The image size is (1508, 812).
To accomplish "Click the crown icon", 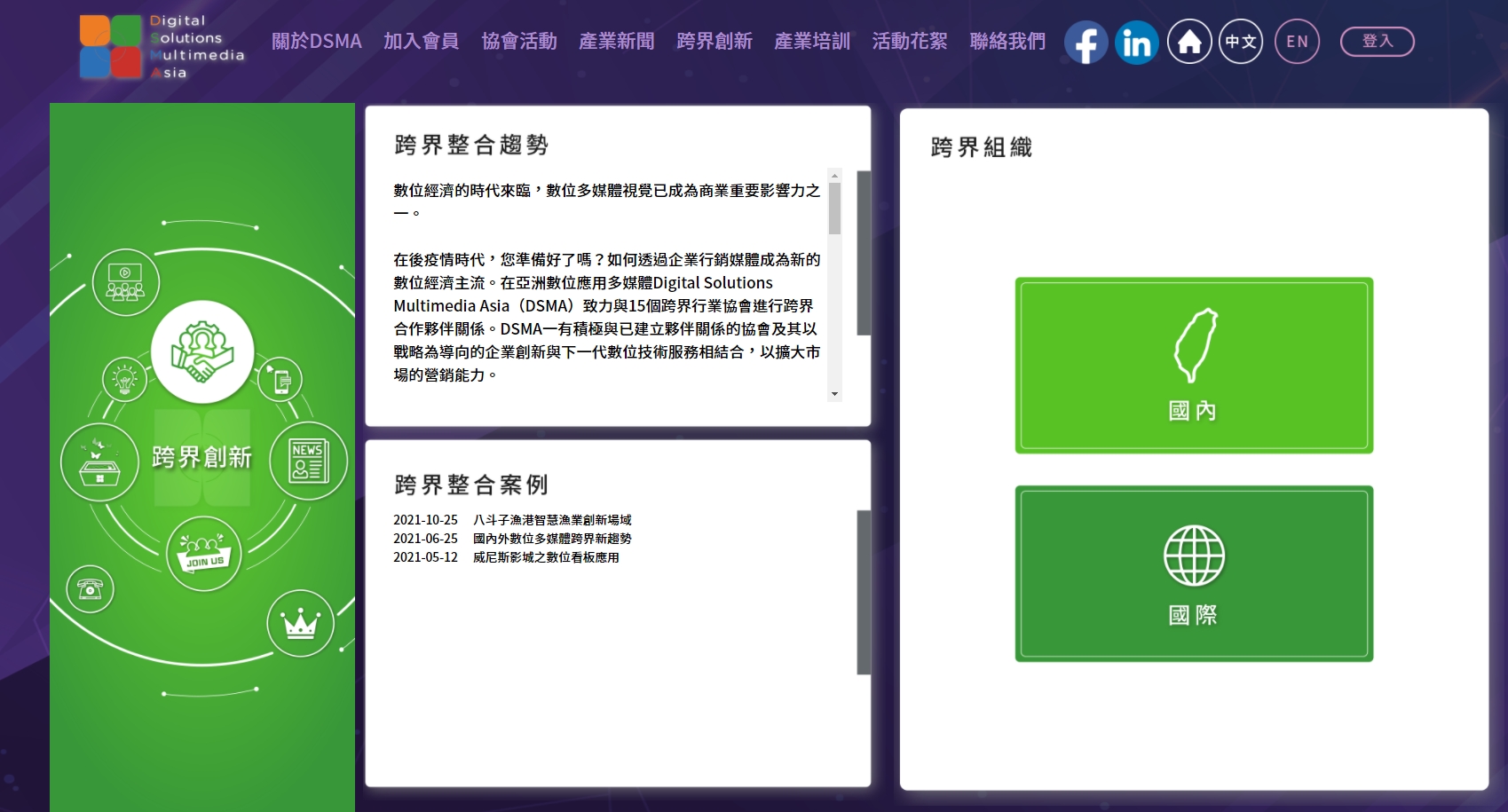I will point(300,623).
